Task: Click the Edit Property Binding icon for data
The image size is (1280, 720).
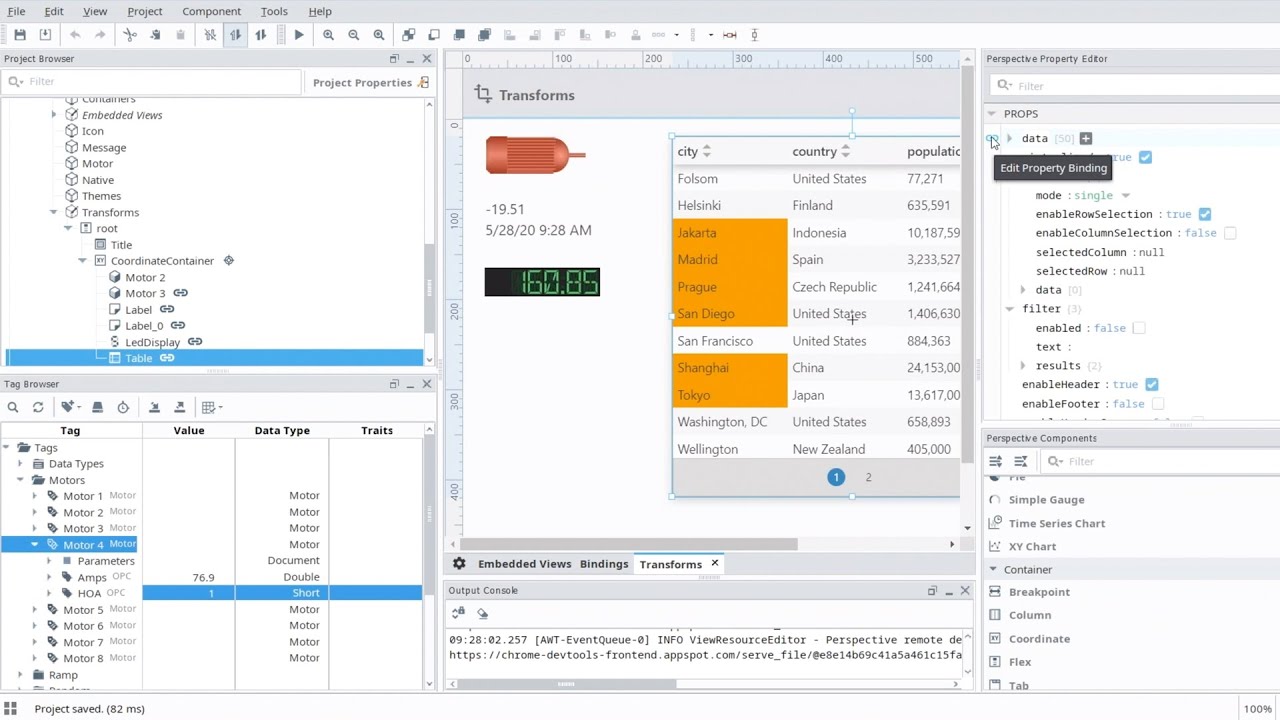Action: pos(991,139)
